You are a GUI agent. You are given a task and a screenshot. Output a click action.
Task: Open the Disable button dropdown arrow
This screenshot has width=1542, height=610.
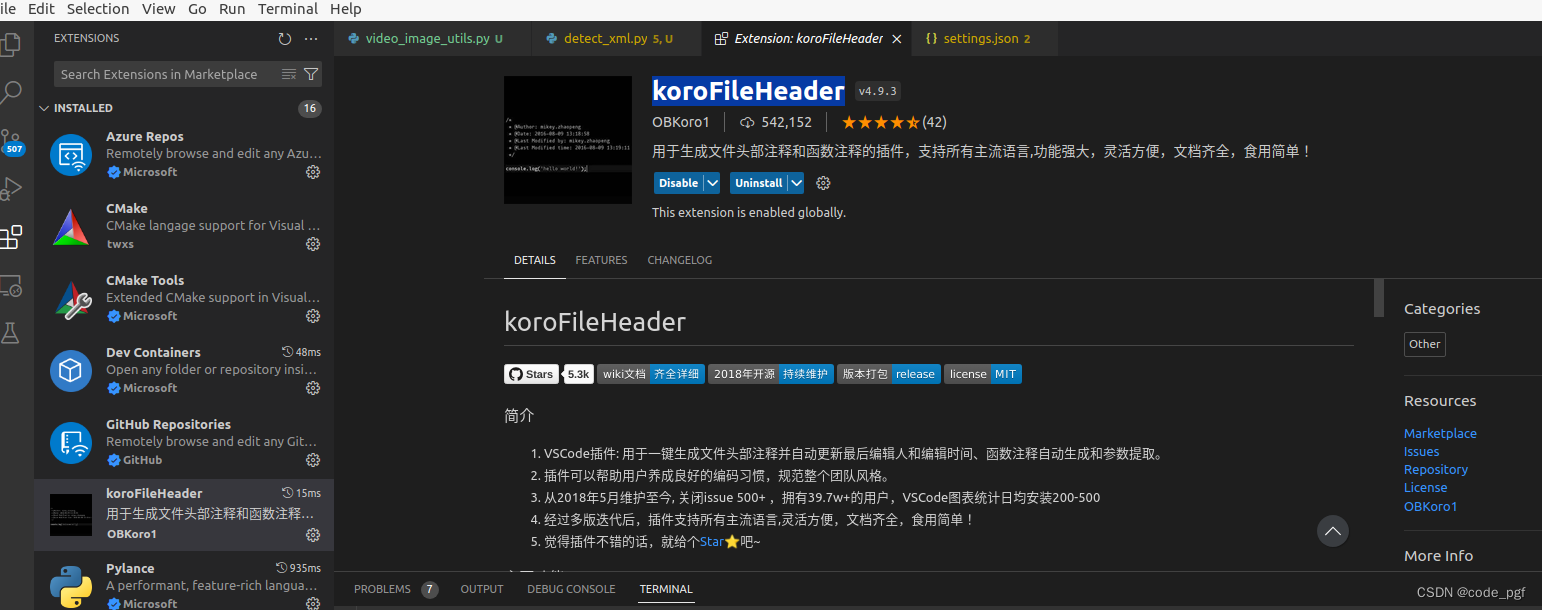tap(712, 183)
